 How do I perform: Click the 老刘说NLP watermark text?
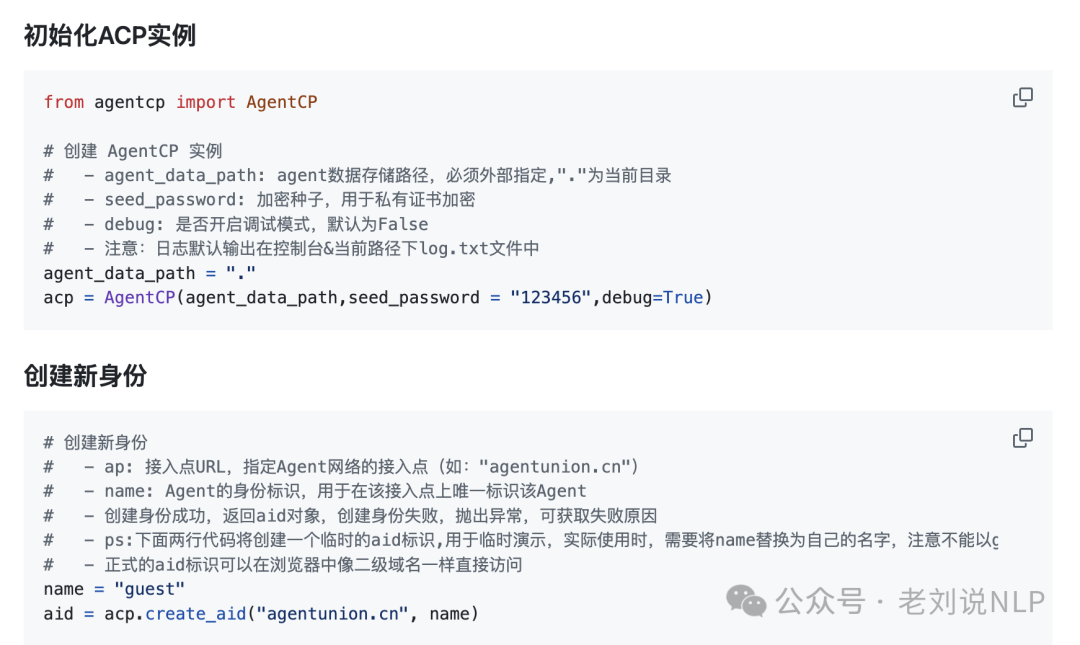click(x=971, y=602)
